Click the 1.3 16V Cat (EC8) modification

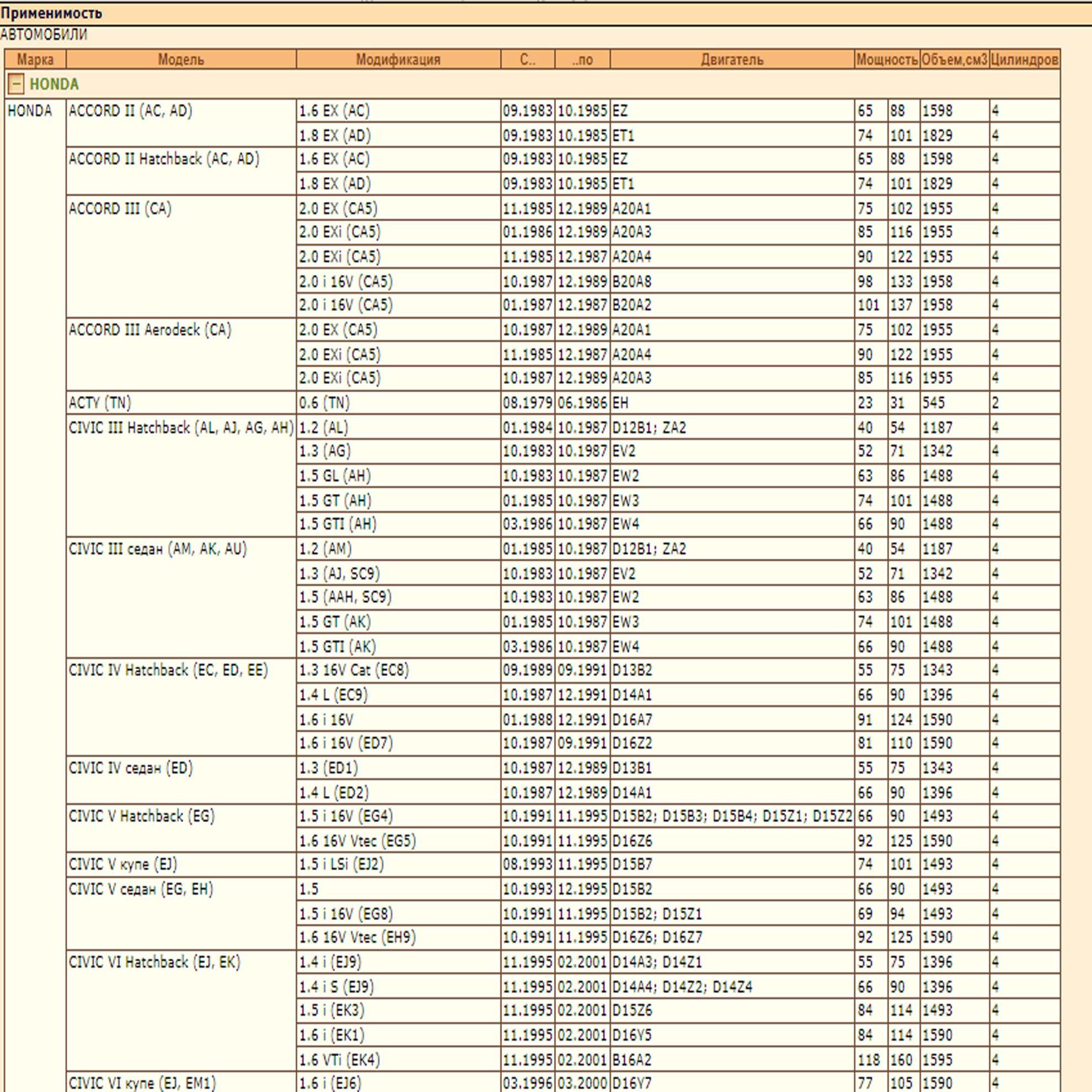click(x=354, y=670)
